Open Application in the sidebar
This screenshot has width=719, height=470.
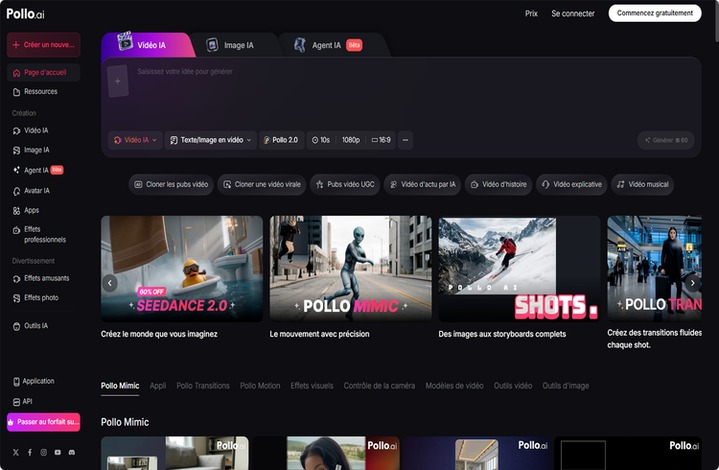(44, 381)
